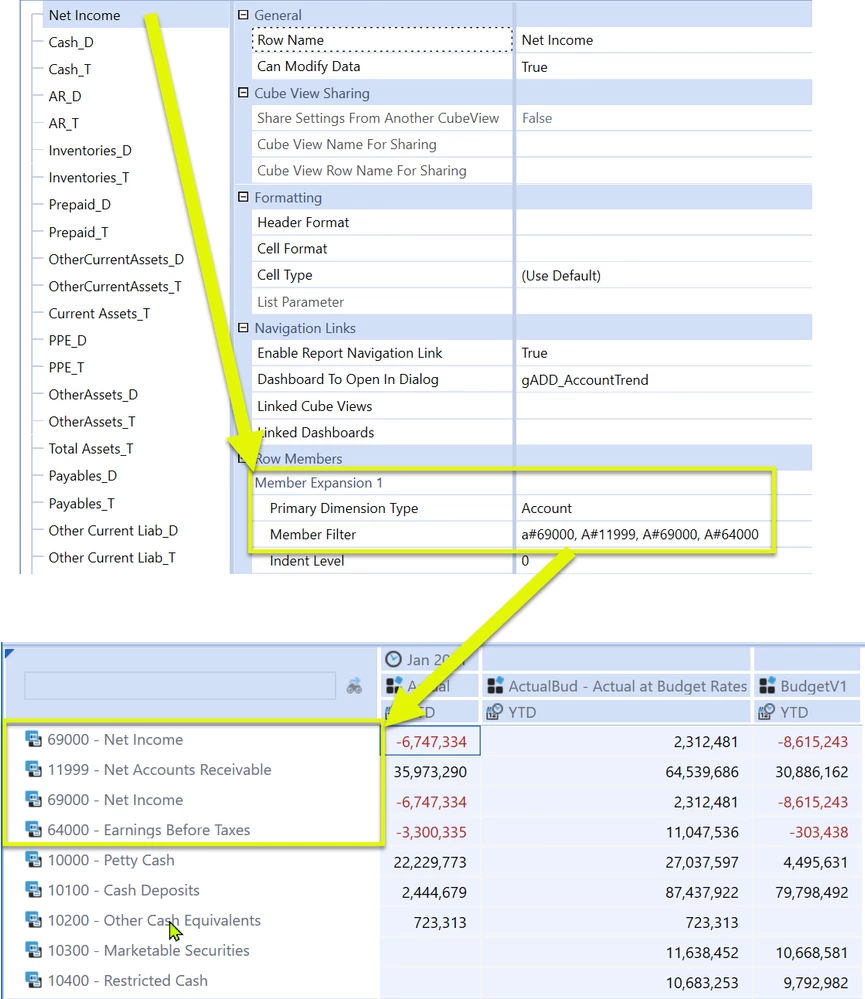The width and height of the screenshot is (865, 999).
Task: Select OtherAssets_D row
Action: pos(93,394)
